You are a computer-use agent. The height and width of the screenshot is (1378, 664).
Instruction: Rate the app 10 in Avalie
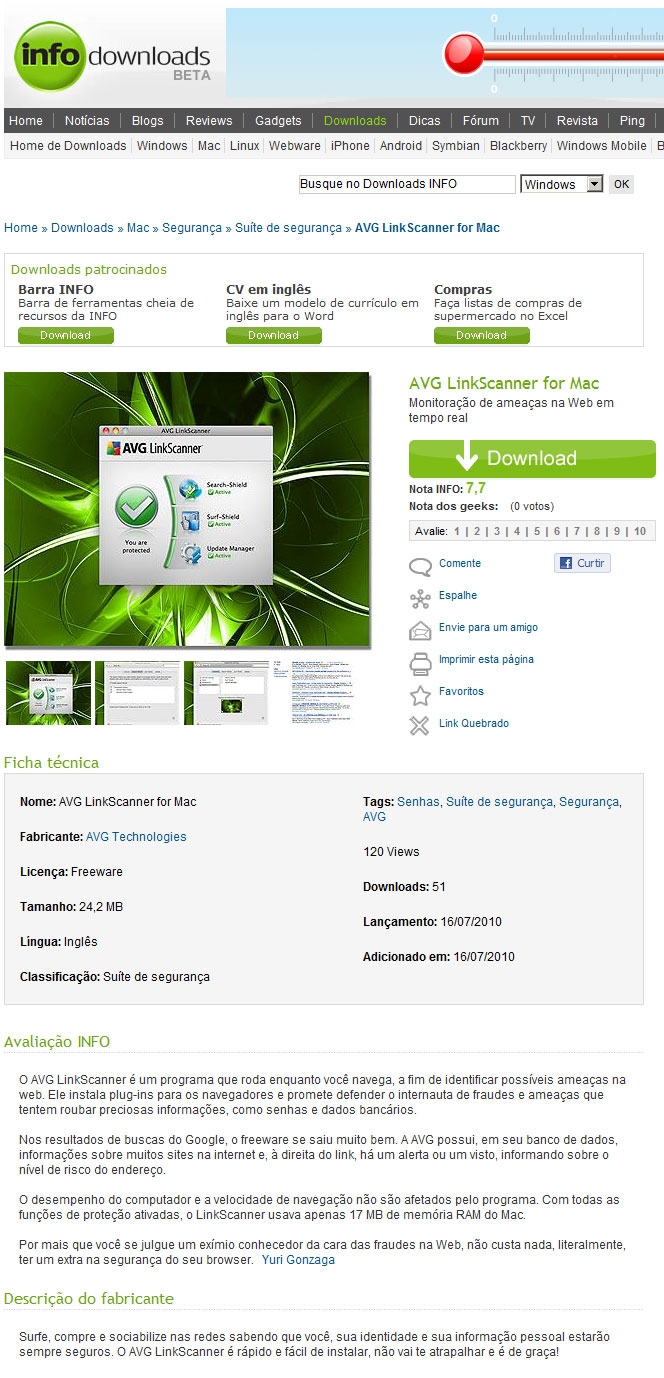640,531
